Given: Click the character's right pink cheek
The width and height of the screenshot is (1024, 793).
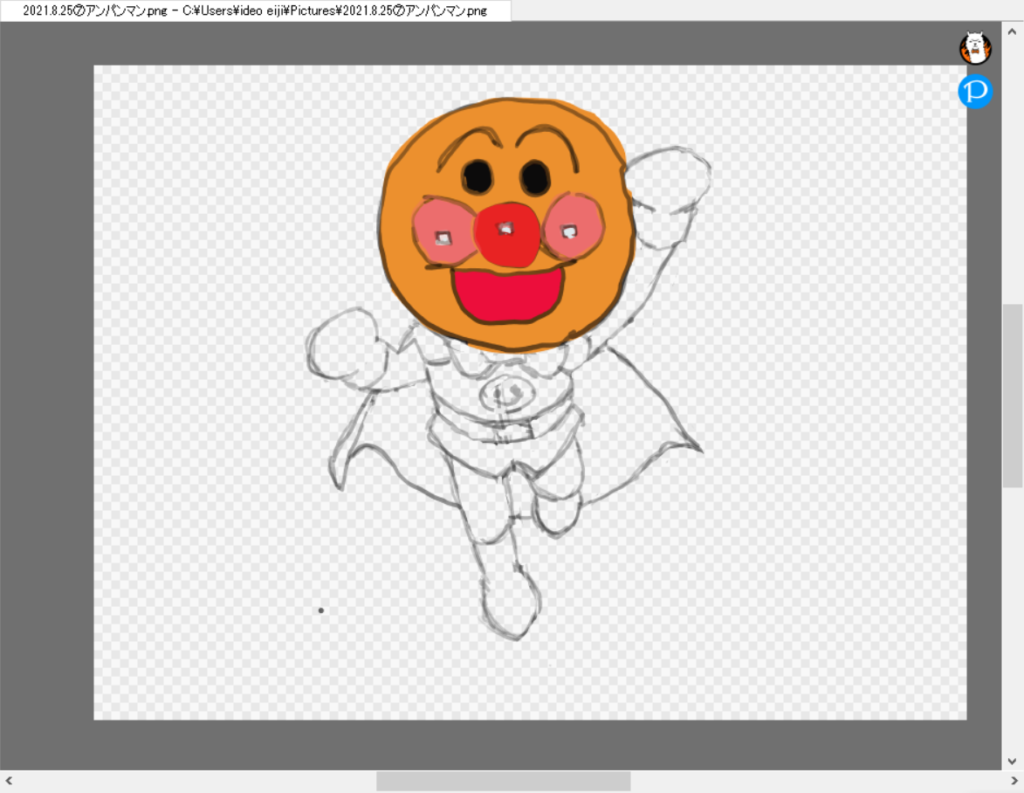Looking at the screenshot, I should pyautogui.click(x=573, y=225).
